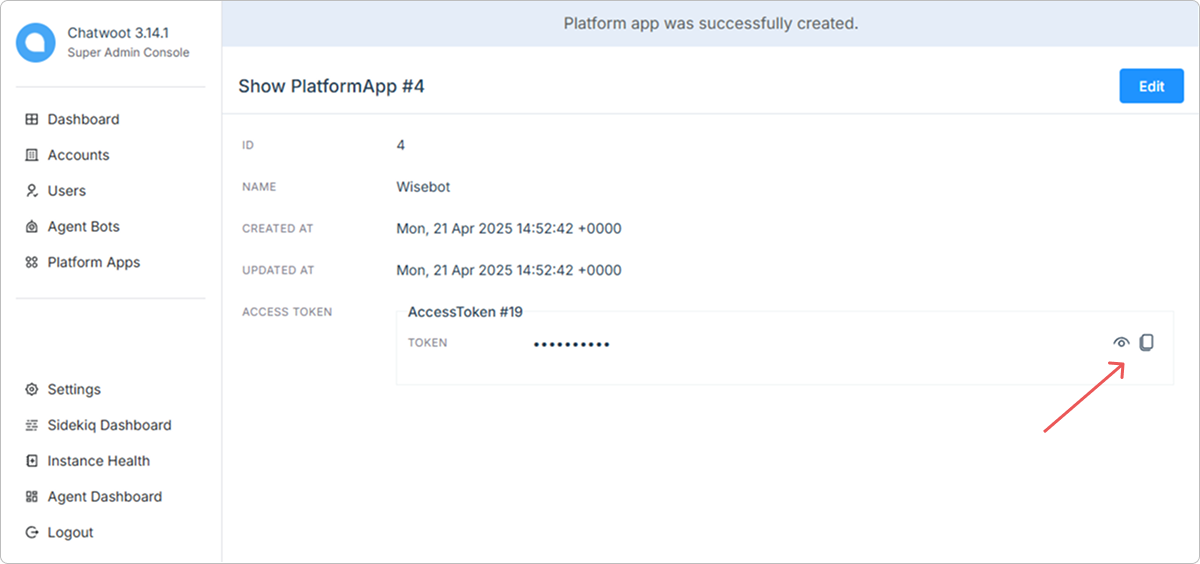Click the Agent Dashboard icon
The height and width of the screenshot is (564, 1200).
coord(31,497)
